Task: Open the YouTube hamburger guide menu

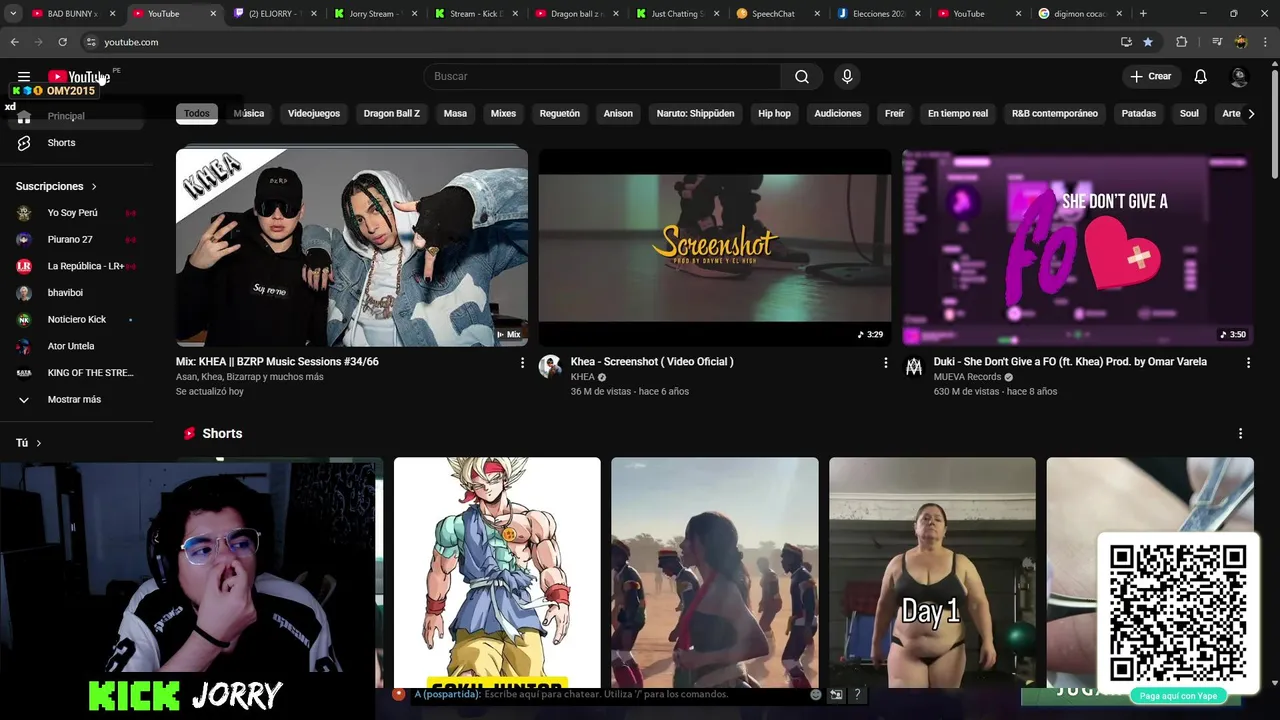Action: pos(24,77)
